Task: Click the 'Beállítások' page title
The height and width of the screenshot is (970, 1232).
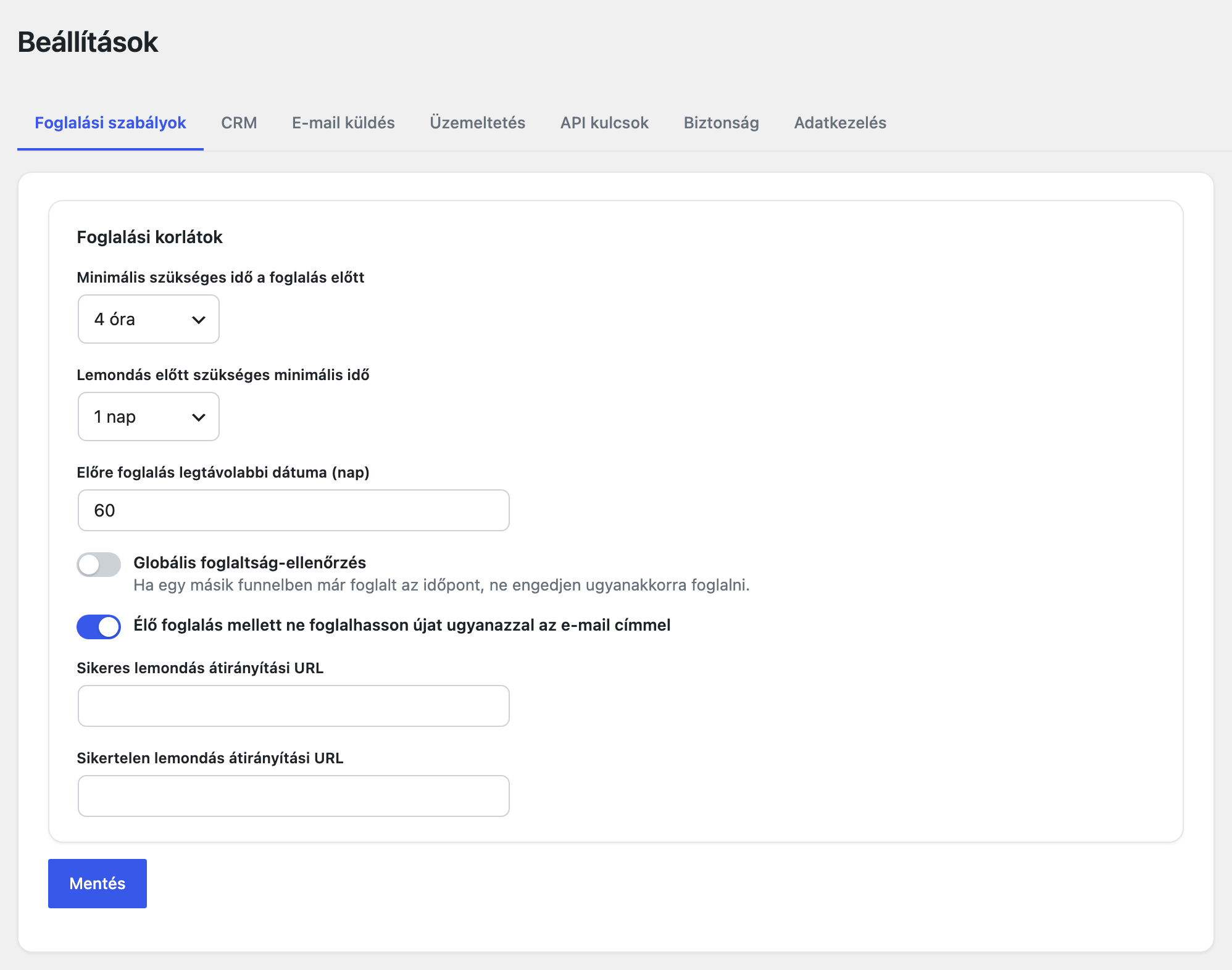Action: click(x=88, y=42)
